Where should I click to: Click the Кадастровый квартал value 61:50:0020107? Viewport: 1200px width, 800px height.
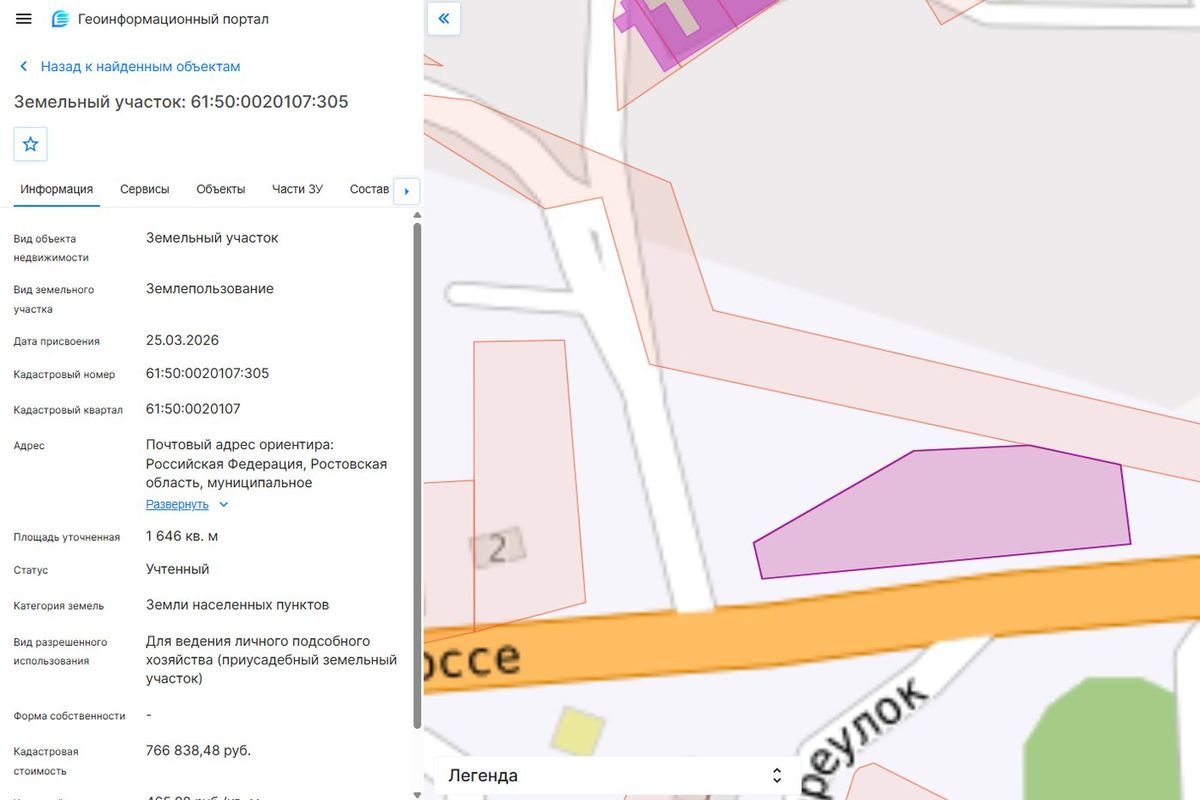(193, 409)
